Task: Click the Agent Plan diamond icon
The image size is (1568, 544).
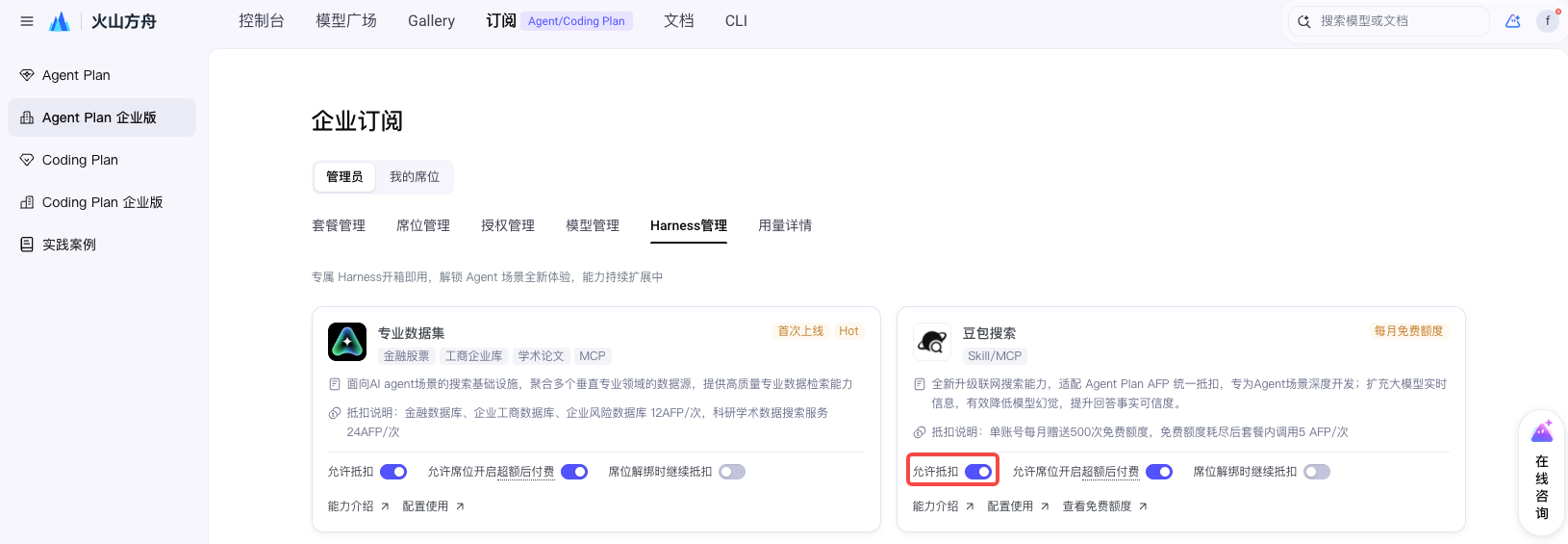Action: [x=27, y=75]
